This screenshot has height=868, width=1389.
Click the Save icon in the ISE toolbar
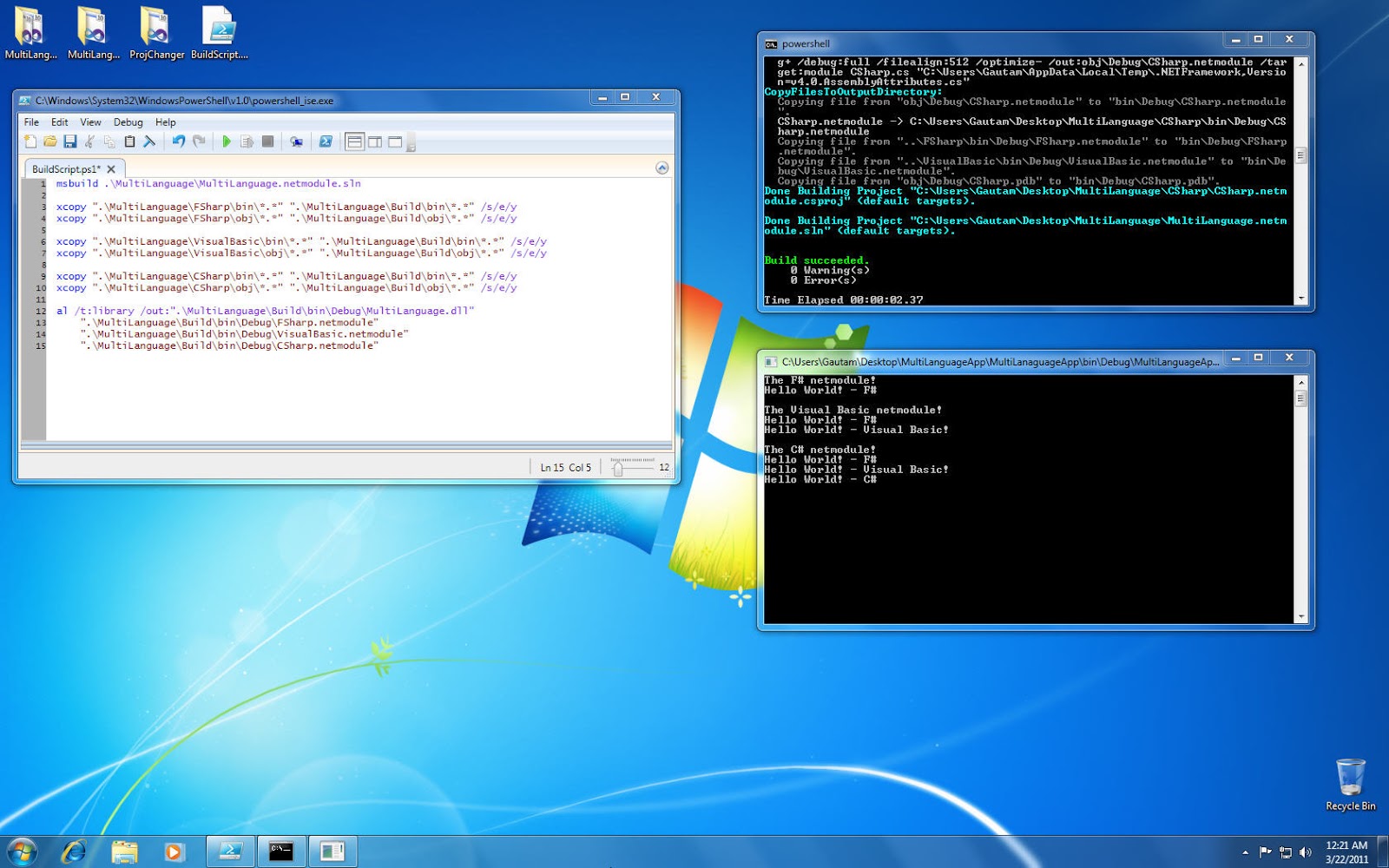pos(69,141)
